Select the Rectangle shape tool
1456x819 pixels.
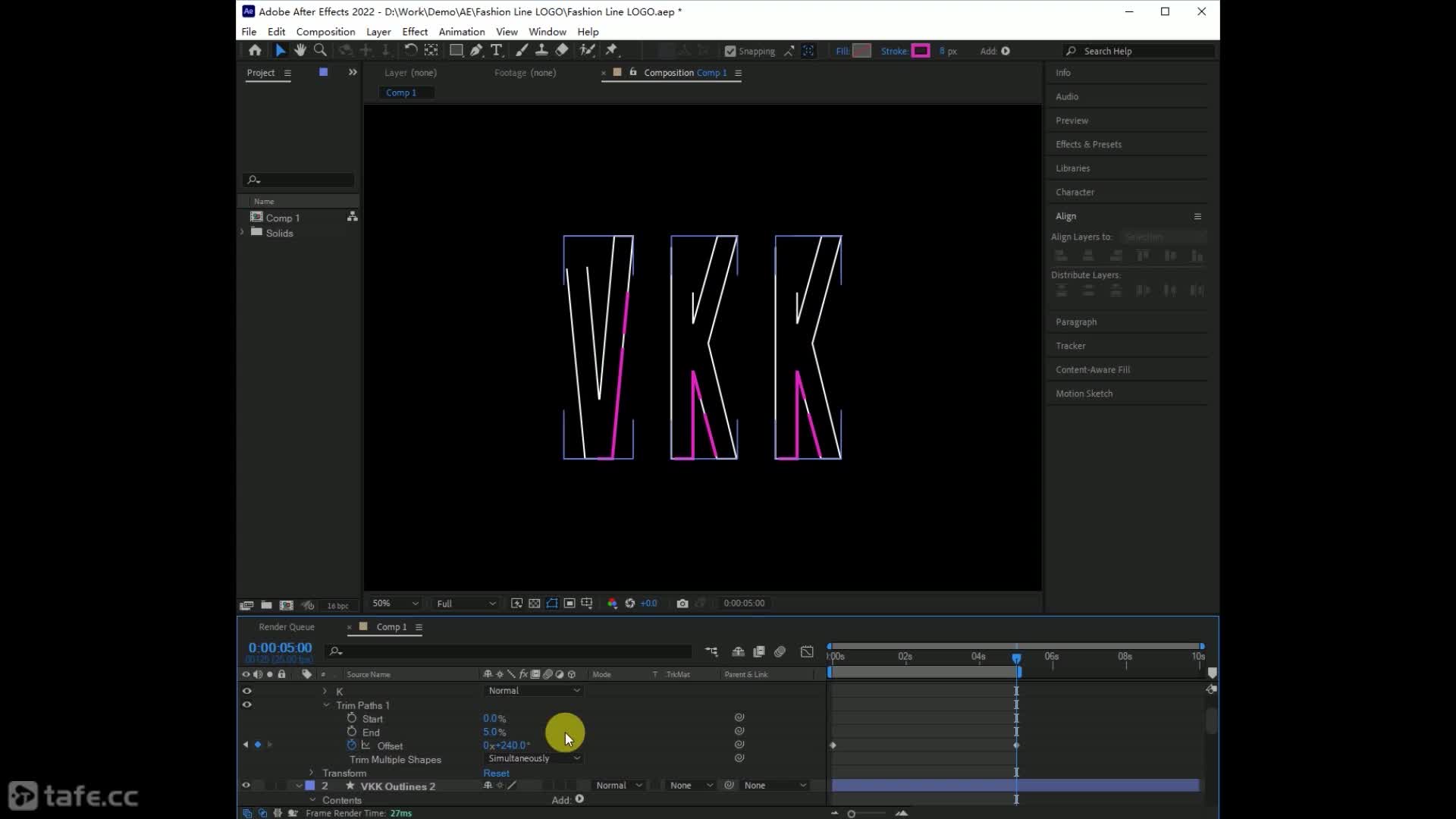(456, 51)
